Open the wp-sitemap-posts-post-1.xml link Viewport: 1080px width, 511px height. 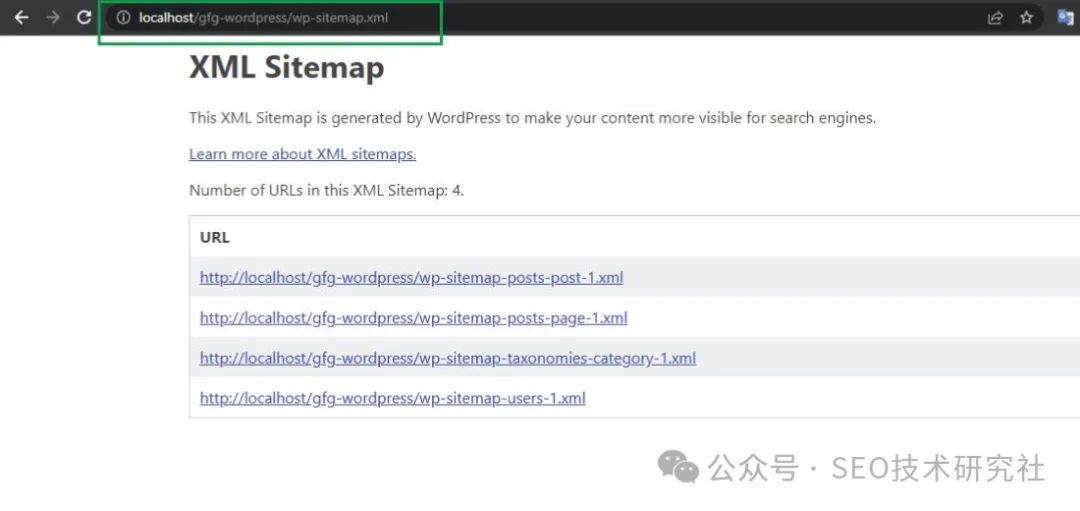click(411, 278)
